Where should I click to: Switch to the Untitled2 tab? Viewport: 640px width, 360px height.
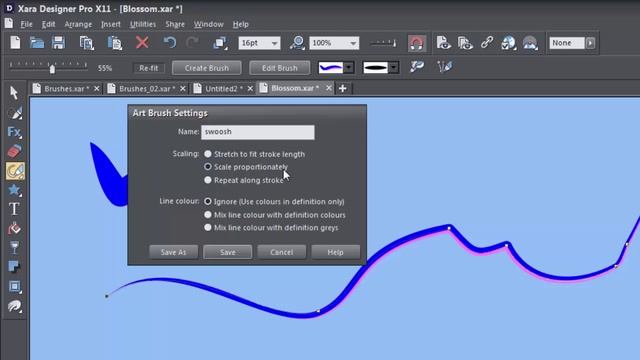223,89
